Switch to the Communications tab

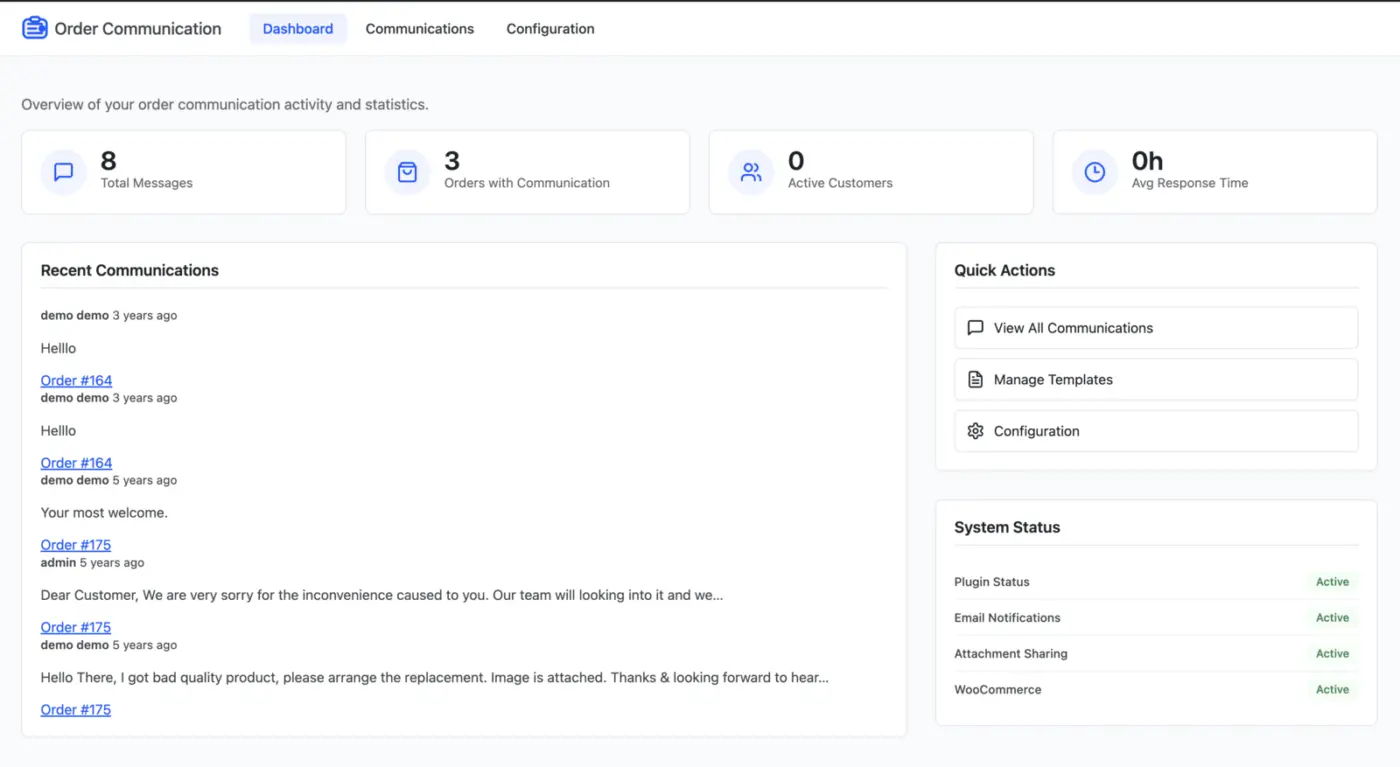[x=419, y=28]
